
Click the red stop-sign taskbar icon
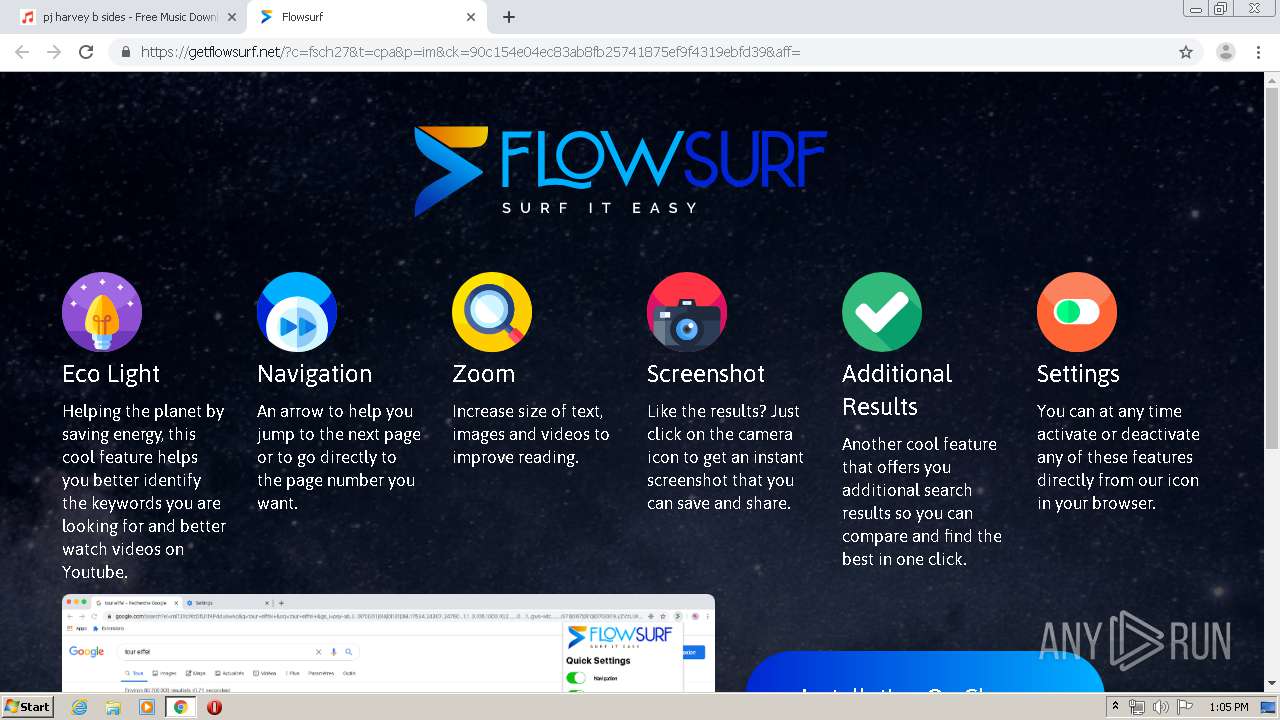[x=214, y=707]
